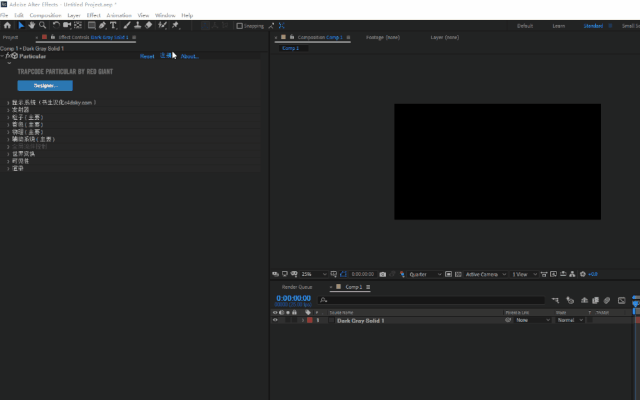This screenshot has height=400, width=640.
Task: Open the Parent None dropdown for the layer
Action: point(533,320)
